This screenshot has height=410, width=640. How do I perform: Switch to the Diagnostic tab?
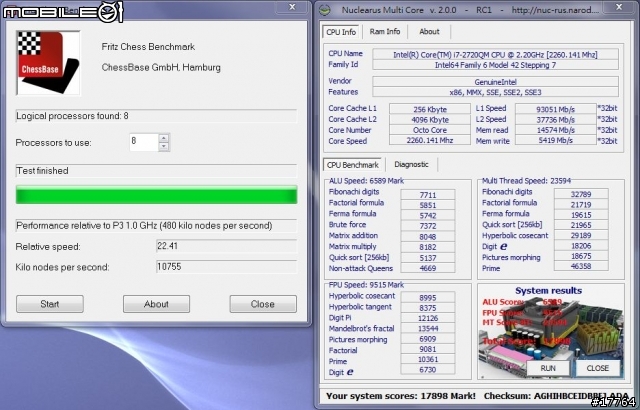[x=411, y=164]
